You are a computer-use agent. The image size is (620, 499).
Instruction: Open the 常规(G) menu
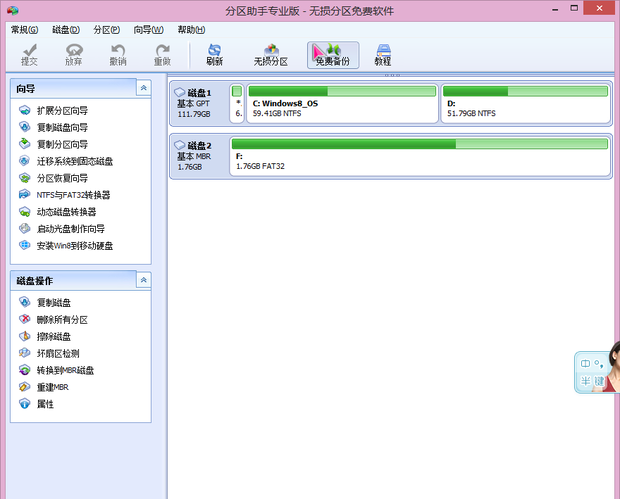pos(25,30)
